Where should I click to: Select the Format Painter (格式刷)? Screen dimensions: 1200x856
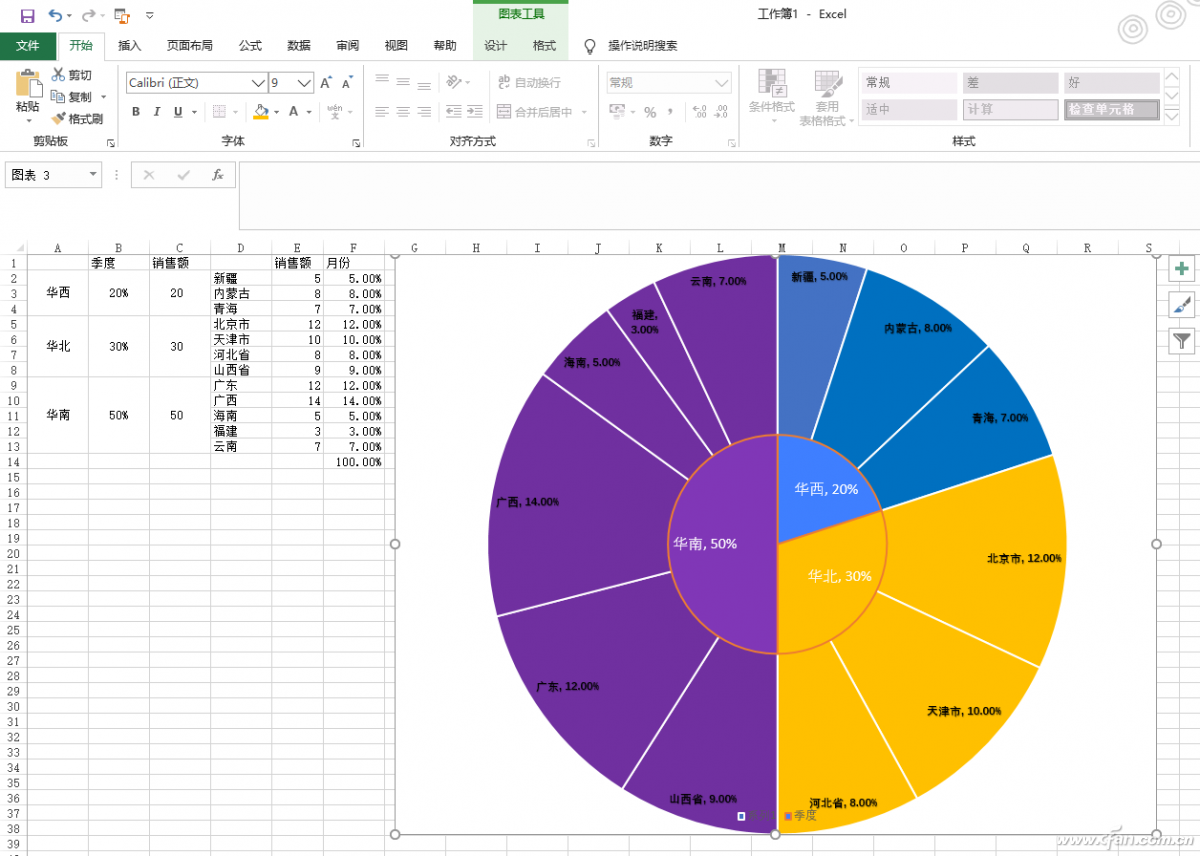pos(77,118)
